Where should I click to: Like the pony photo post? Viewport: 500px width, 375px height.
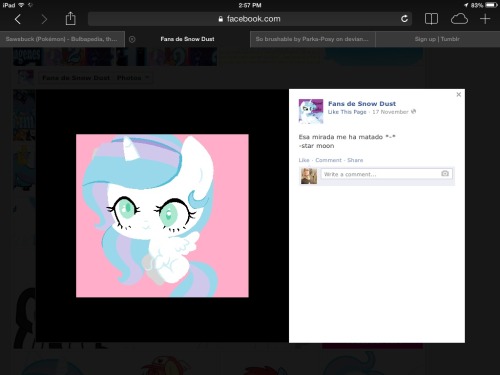[x=304, y=160]
